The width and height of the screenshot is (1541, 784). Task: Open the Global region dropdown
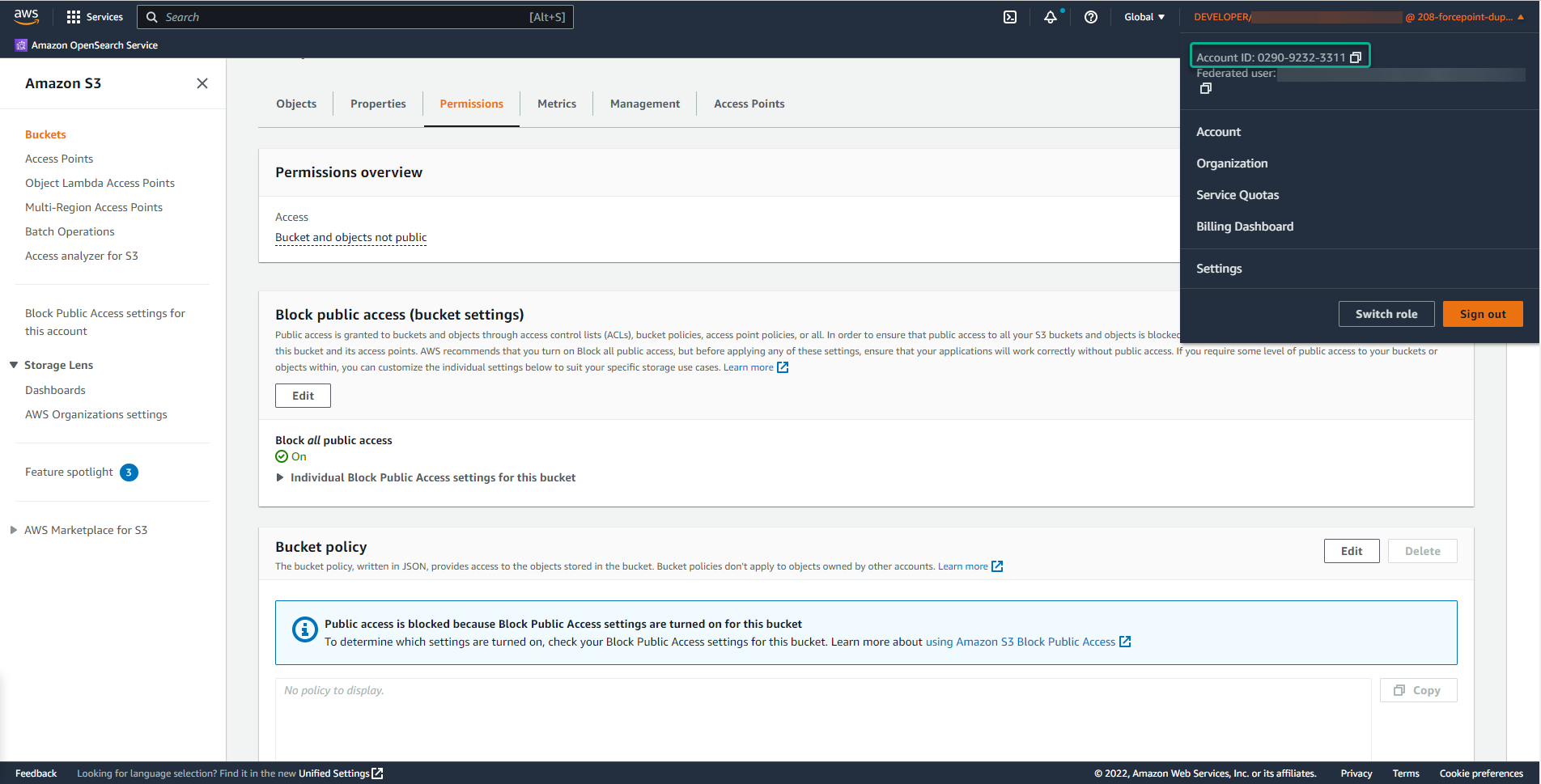pos(1144,16)
